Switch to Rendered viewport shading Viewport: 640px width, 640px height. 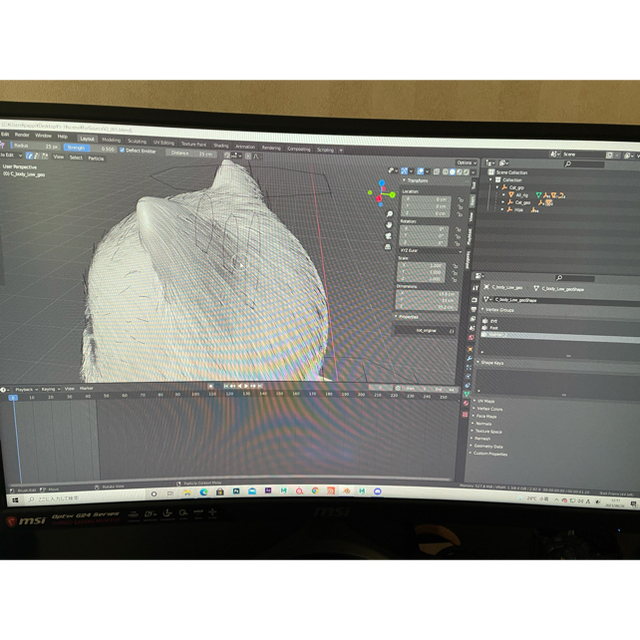pyautogui.click(x=466, y=172)
